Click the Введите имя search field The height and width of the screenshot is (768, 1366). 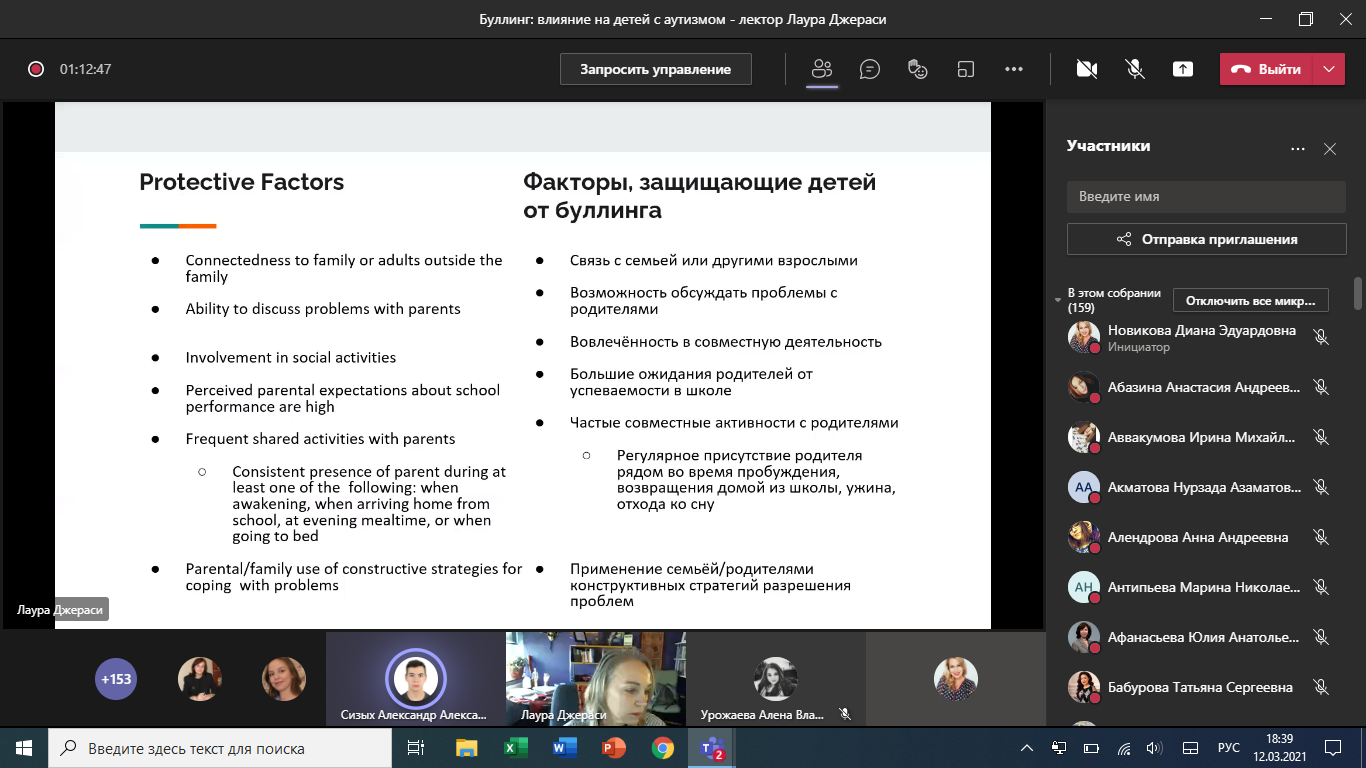(x=1206, y=197)
